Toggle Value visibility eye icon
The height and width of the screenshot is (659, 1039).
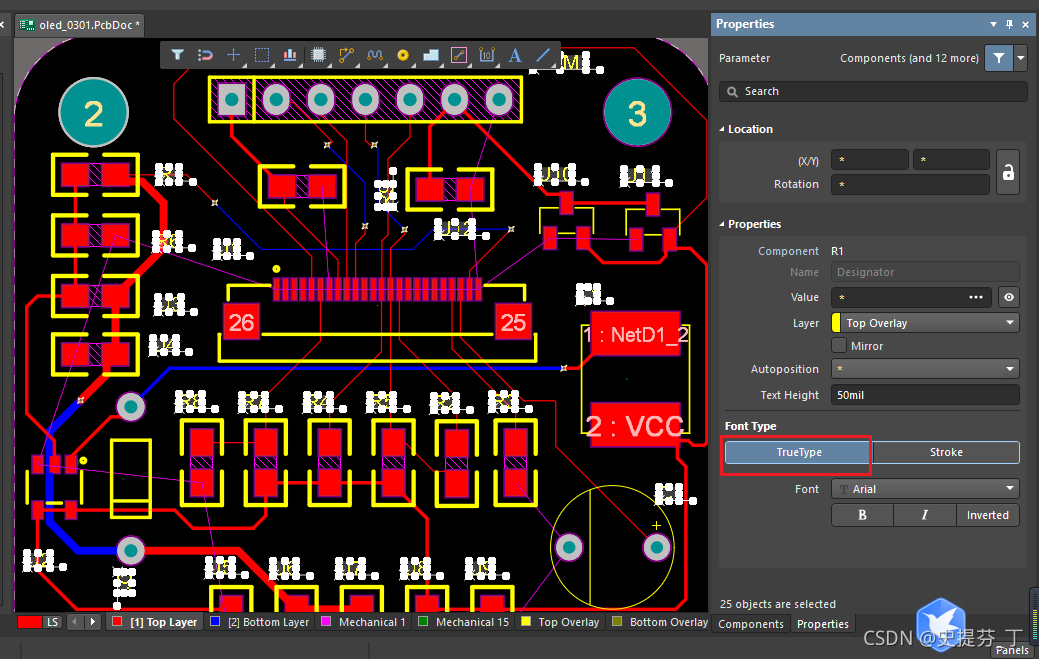pyautogui.click(x=1009, y=297)
